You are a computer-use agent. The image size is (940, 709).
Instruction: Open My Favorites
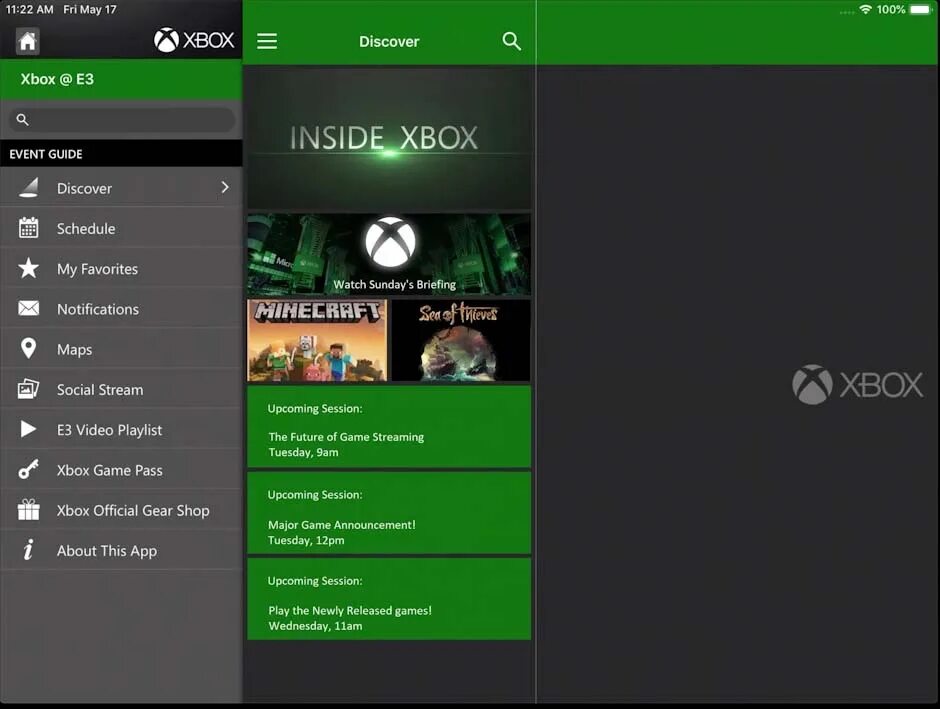tap(122, 268)
